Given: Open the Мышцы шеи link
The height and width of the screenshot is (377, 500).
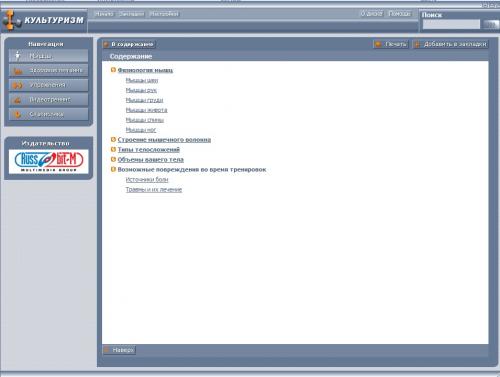Looking at the screenshot, I should click(x=142, y=80).
